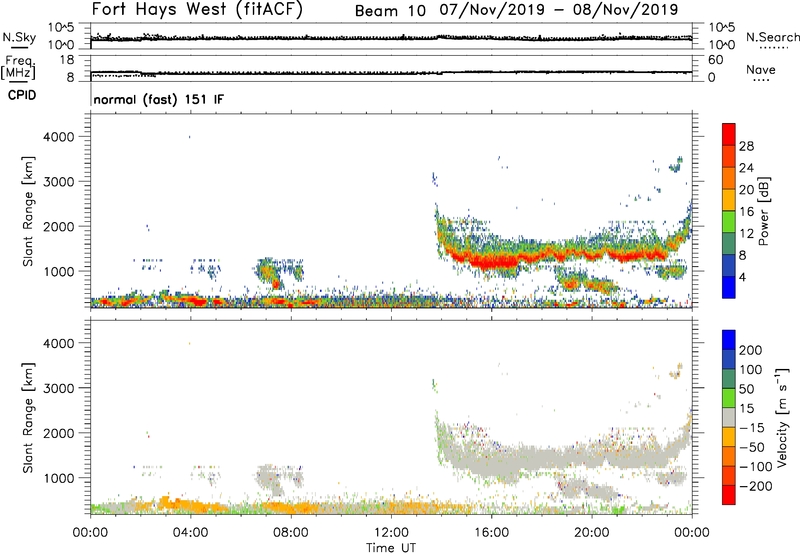Click the '-200' velocity scale value
Viewport: 800px width, 554px height.
tap(755, 486)
